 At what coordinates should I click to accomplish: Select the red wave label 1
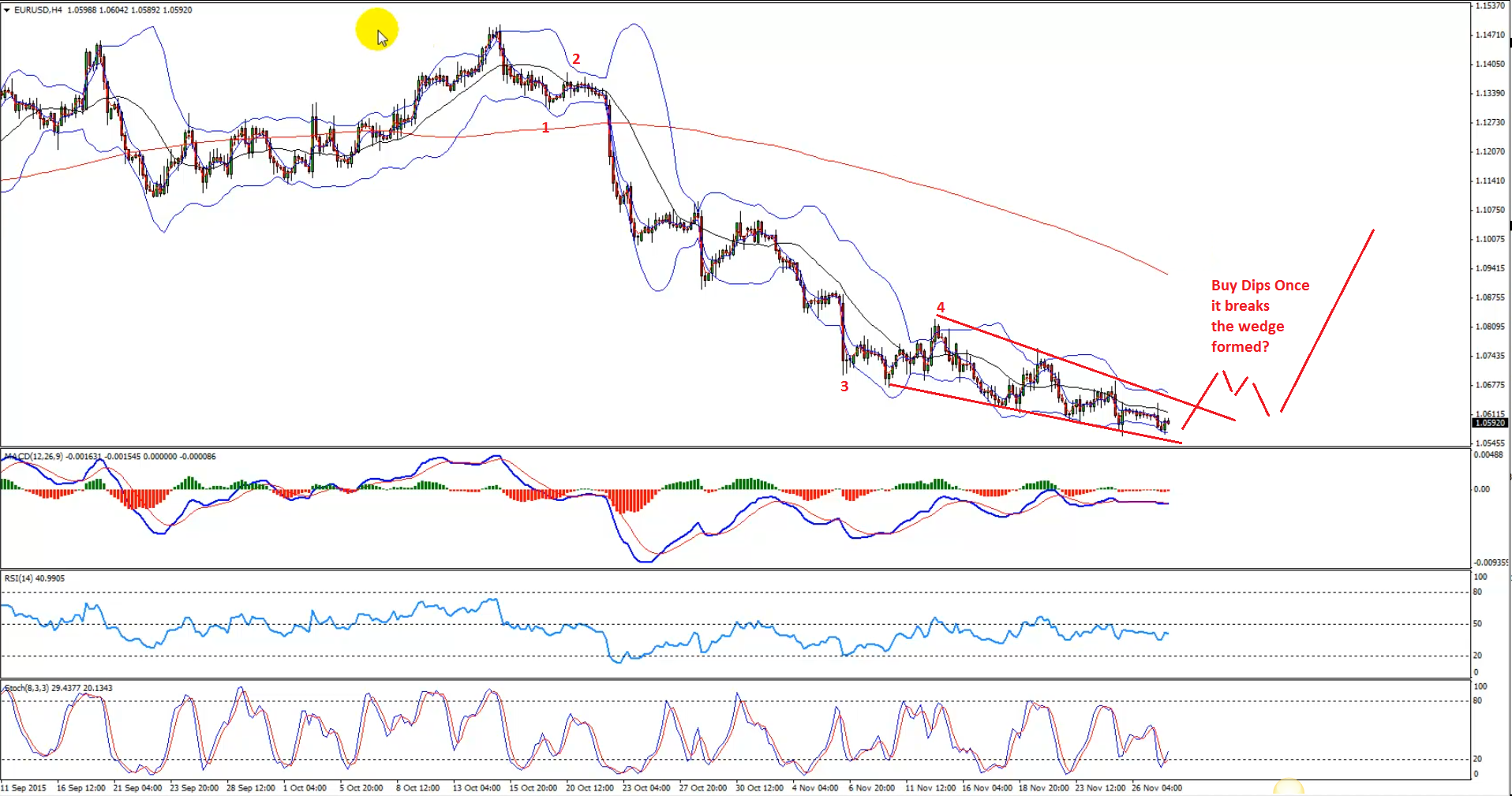(545, 128)
